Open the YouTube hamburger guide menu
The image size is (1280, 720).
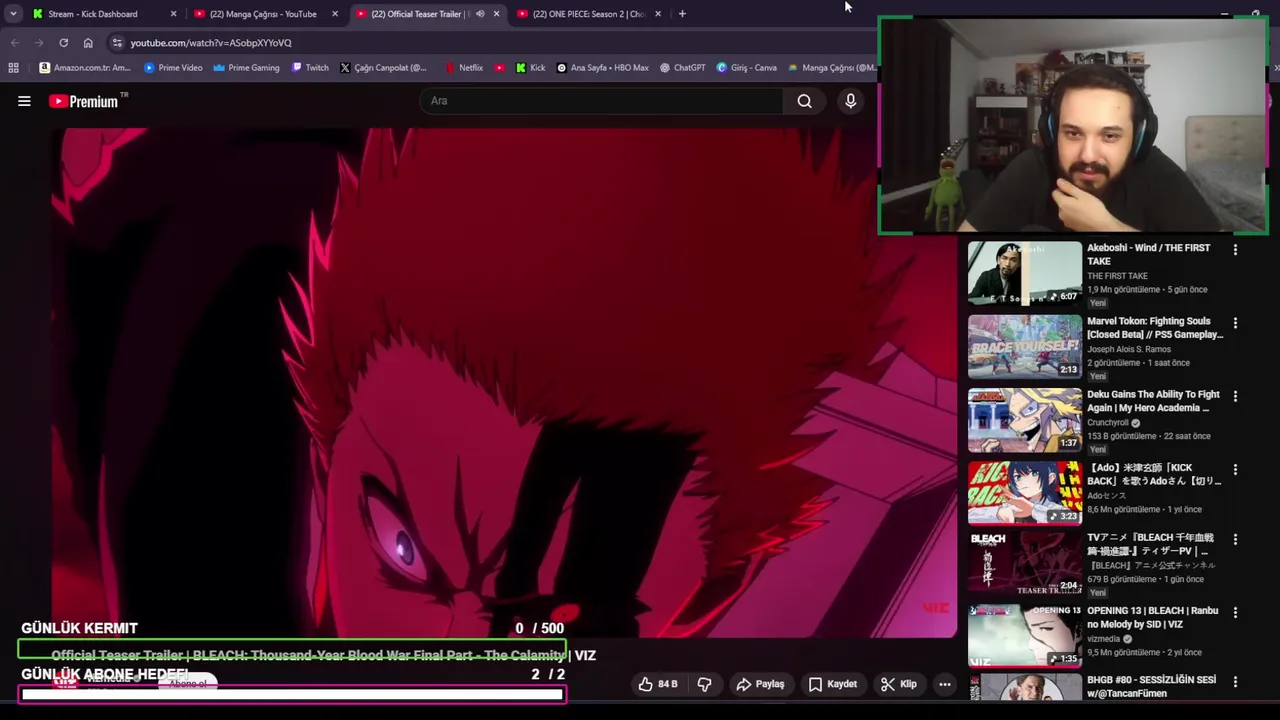pyautogui.click(x=24, y=101)
